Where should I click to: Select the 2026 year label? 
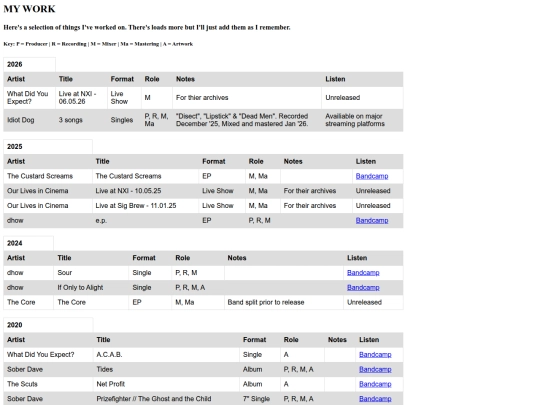click(14, 64)
